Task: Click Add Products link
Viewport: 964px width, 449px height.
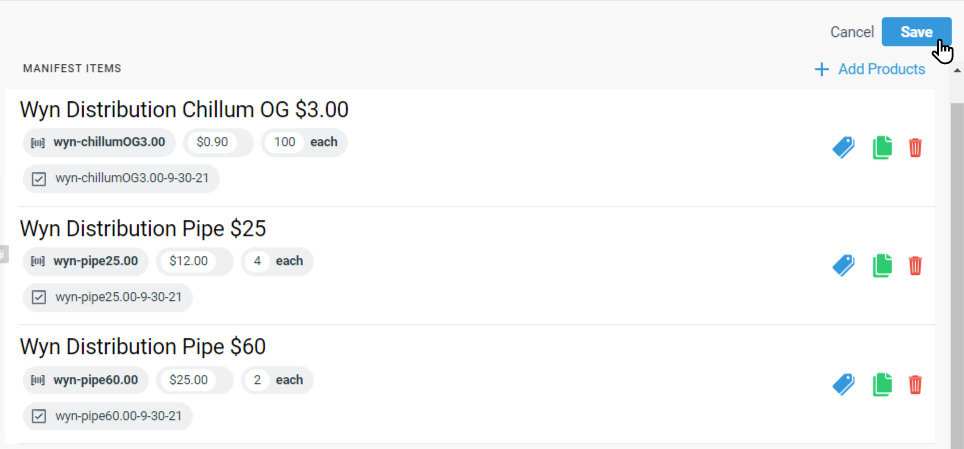Action: [x=869, y=69]
